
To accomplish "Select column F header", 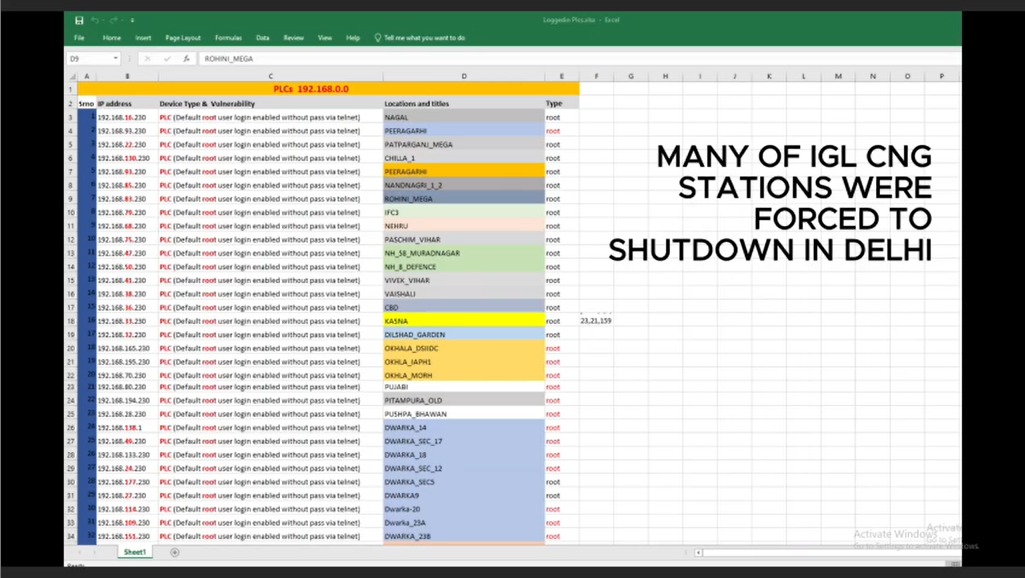I will coord(596,76).
